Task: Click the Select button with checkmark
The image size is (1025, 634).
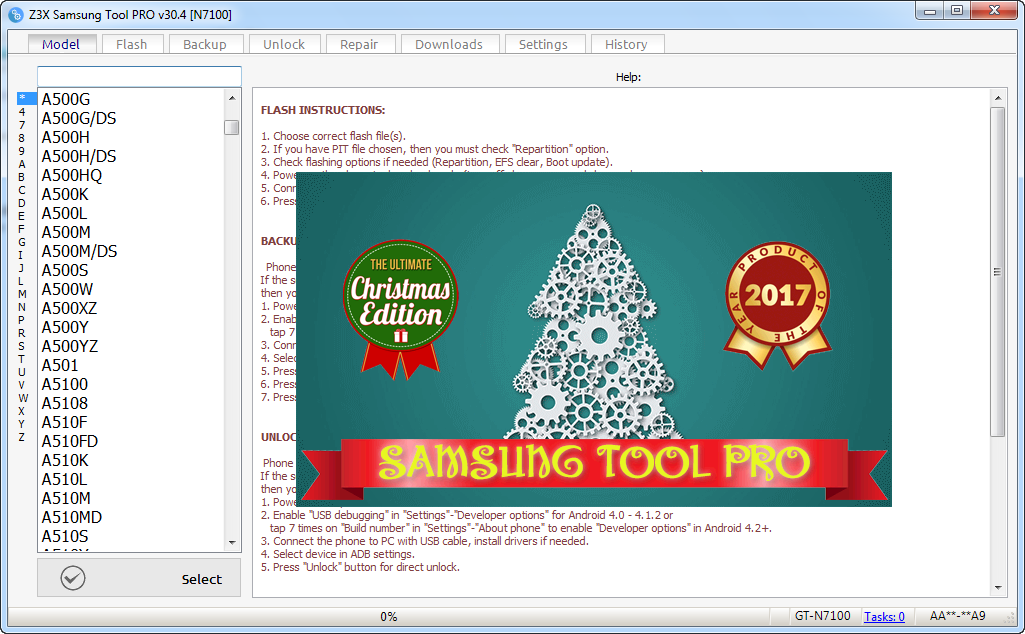Action: click(x=139, y=578)
